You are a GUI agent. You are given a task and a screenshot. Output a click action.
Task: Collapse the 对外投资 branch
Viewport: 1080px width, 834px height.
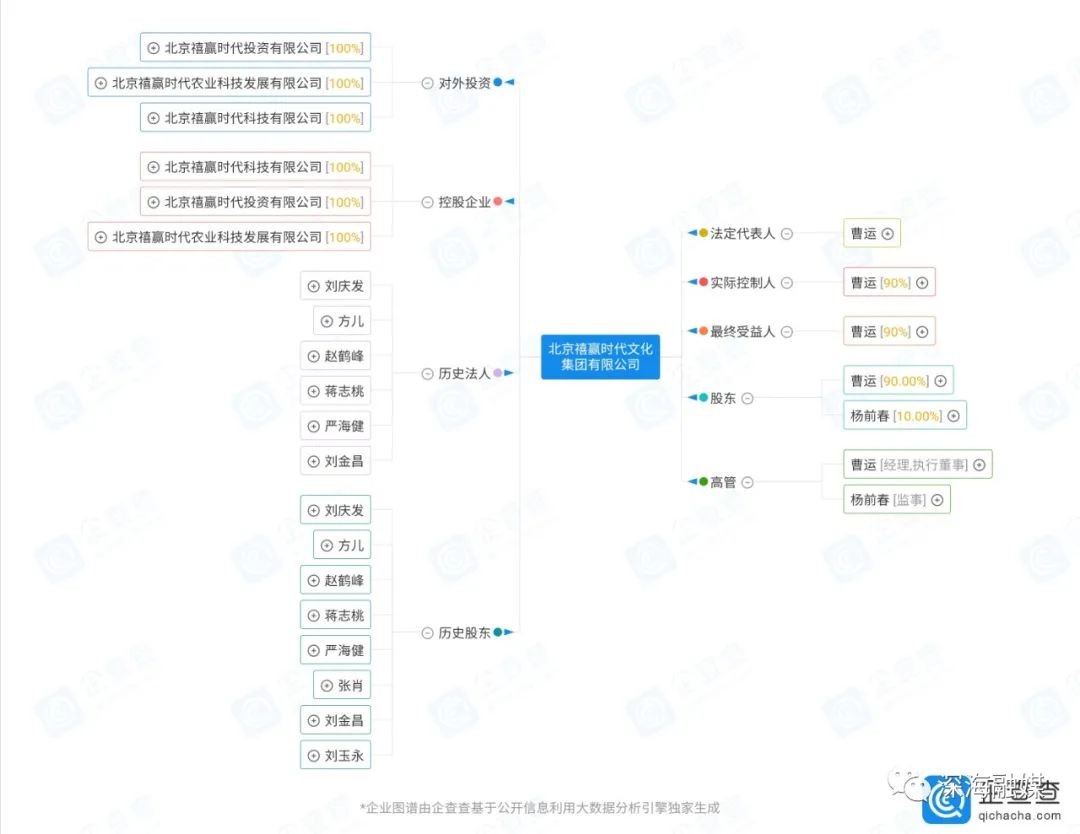(428, 83)
